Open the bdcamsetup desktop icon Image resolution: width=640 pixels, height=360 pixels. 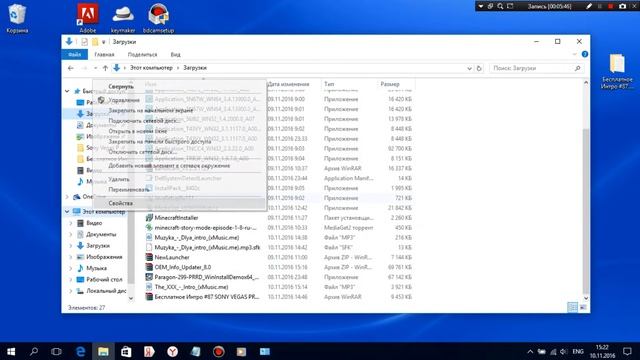(x=158, y=18)
